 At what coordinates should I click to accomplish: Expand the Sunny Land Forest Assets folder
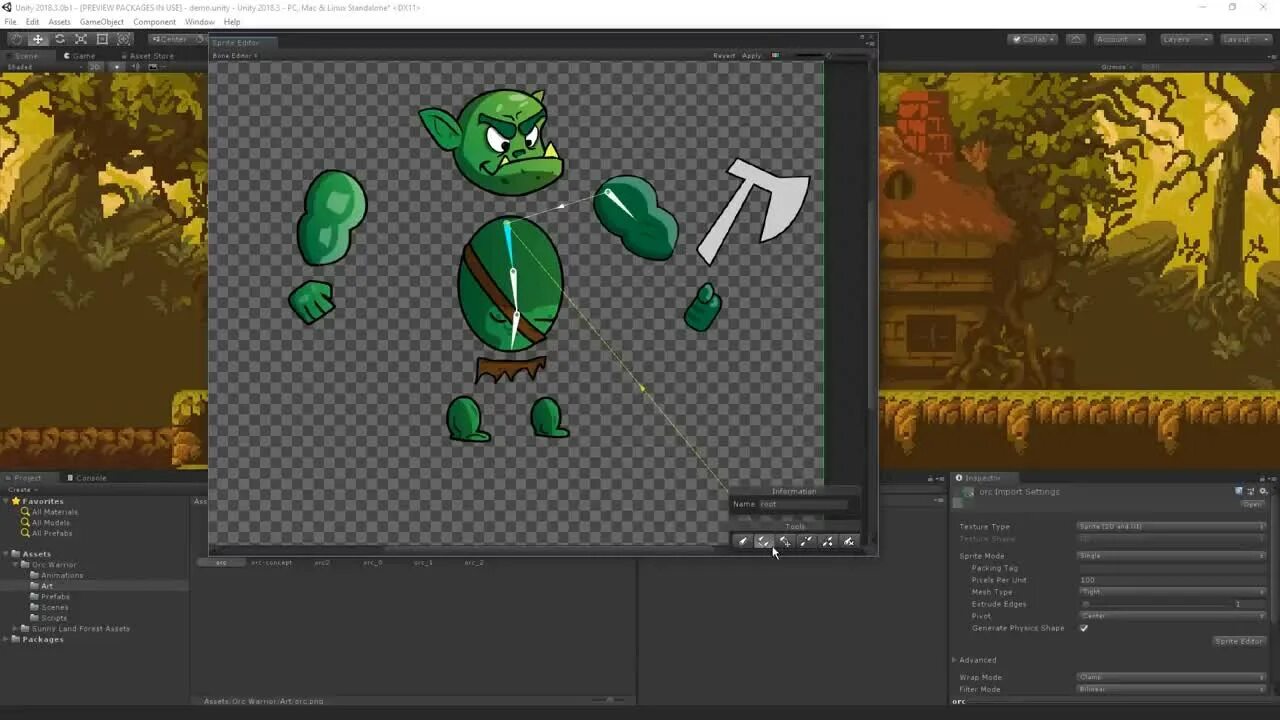pyautogui.click(x=15, y=629)
